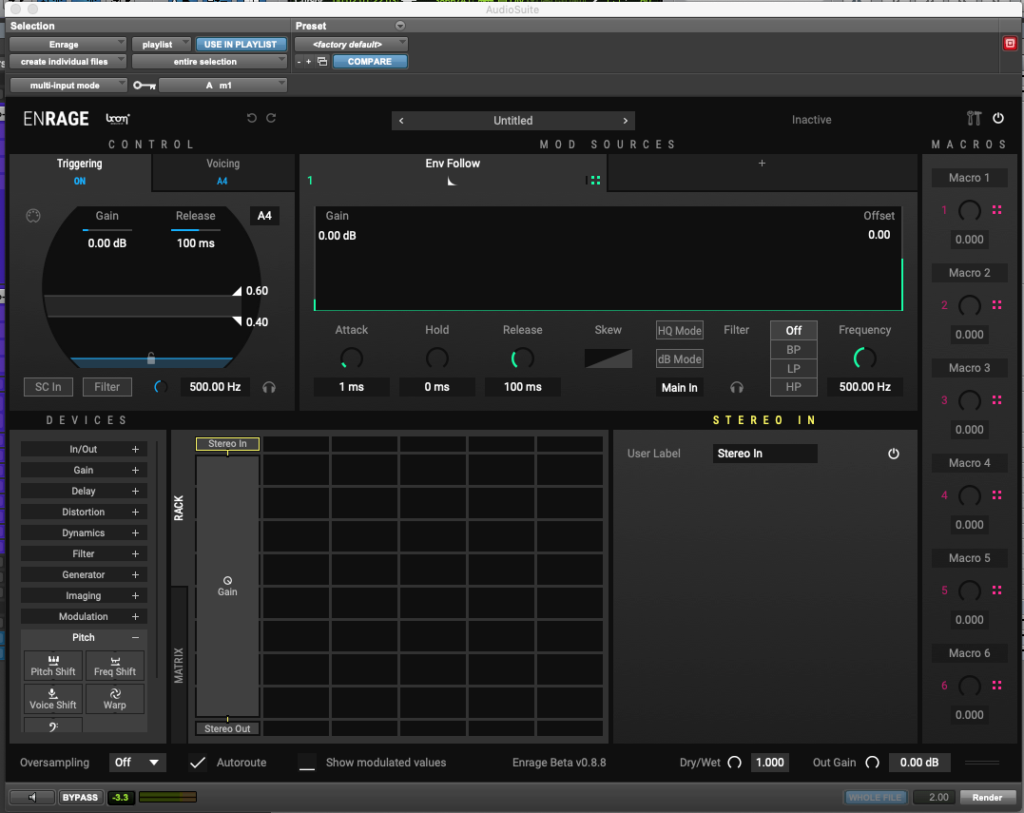
Task: Open the factory default preset dropdown
Action: pos(351,44)
